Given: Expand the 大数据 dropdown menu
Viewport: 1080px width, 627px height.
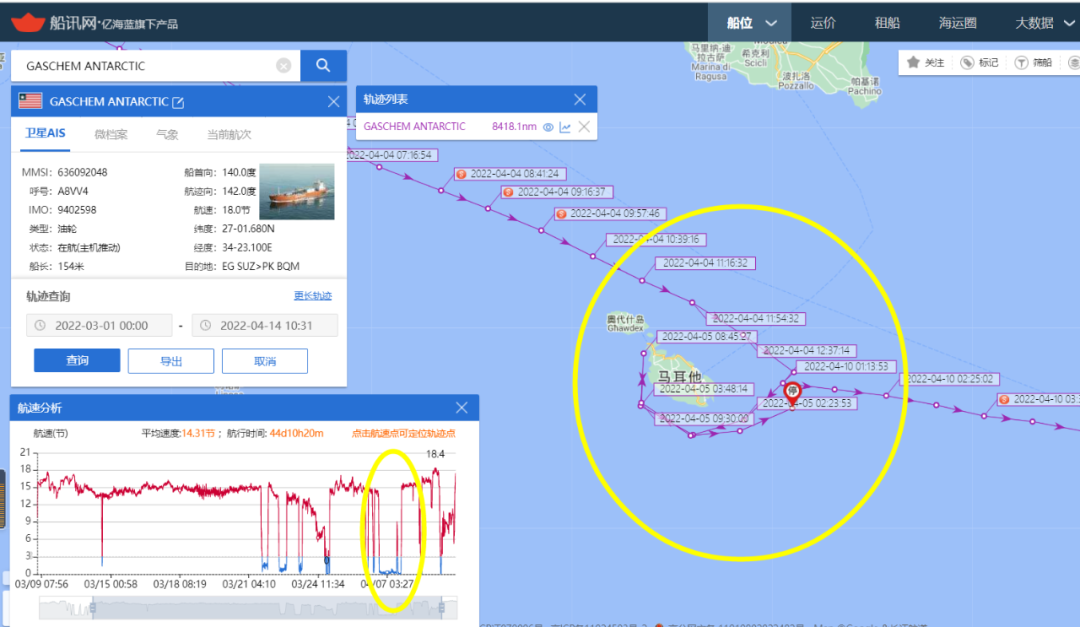Looking at the screenshot, I should coord(1069,23).
